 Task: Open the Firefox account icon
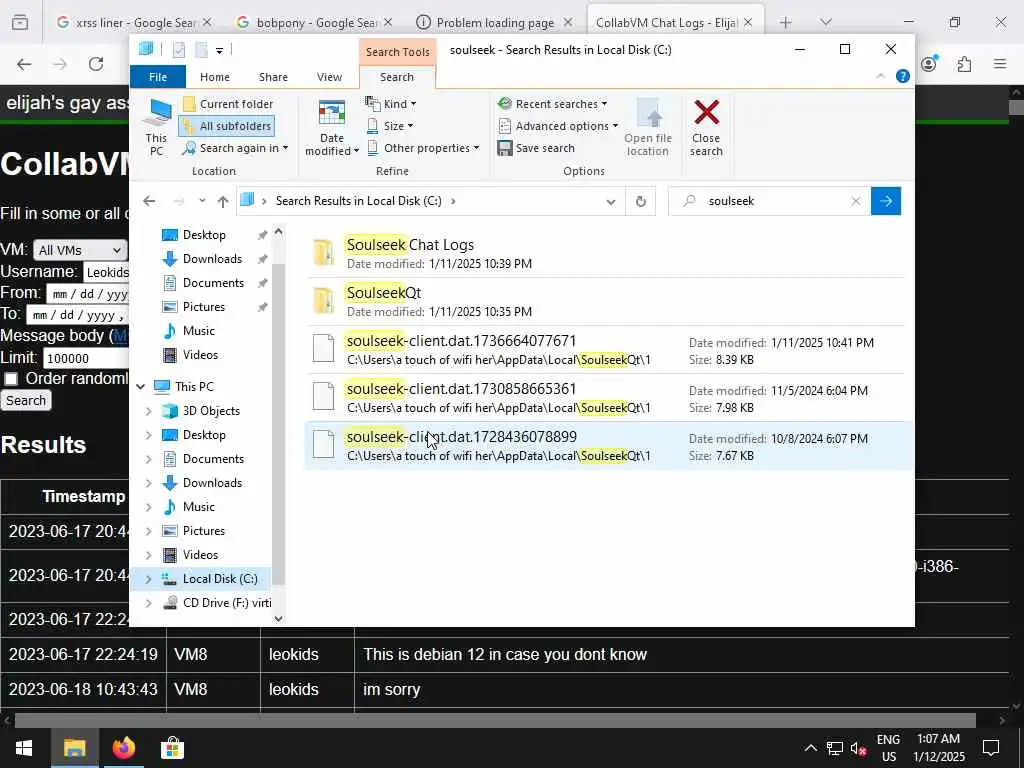pos(929,64)
